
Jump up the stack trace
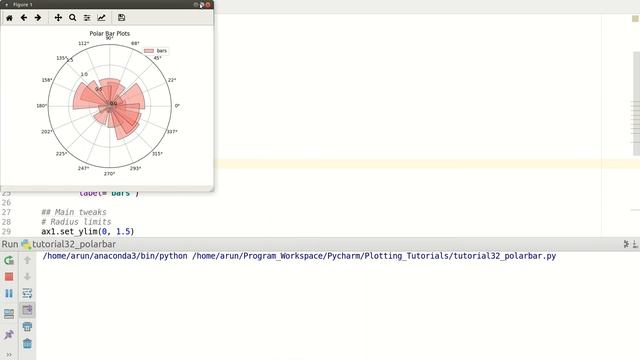coord(27,260)
